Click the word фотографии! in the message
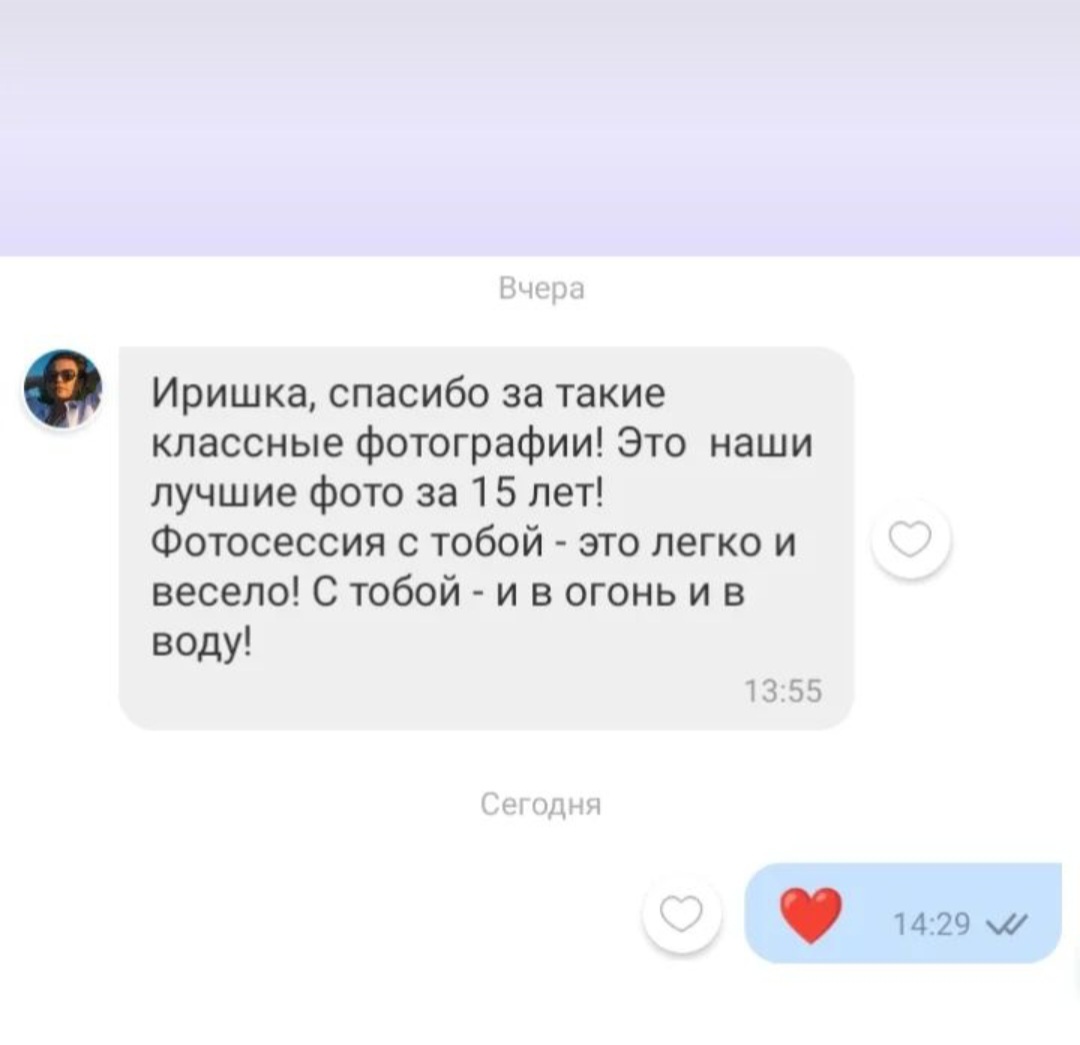The height and width of the screenshot is (1045, 1080). 481,445
